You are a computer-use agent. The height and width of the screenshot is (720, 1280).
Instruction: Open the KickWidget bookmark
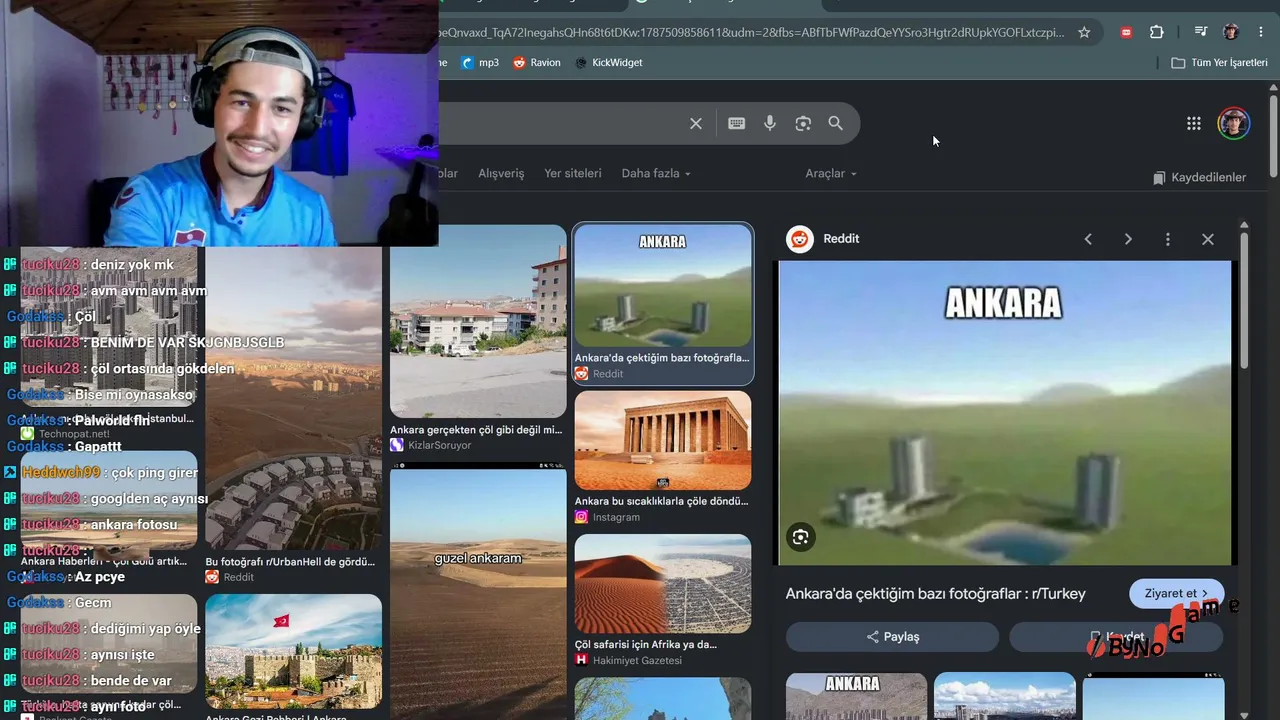(608, 62)
